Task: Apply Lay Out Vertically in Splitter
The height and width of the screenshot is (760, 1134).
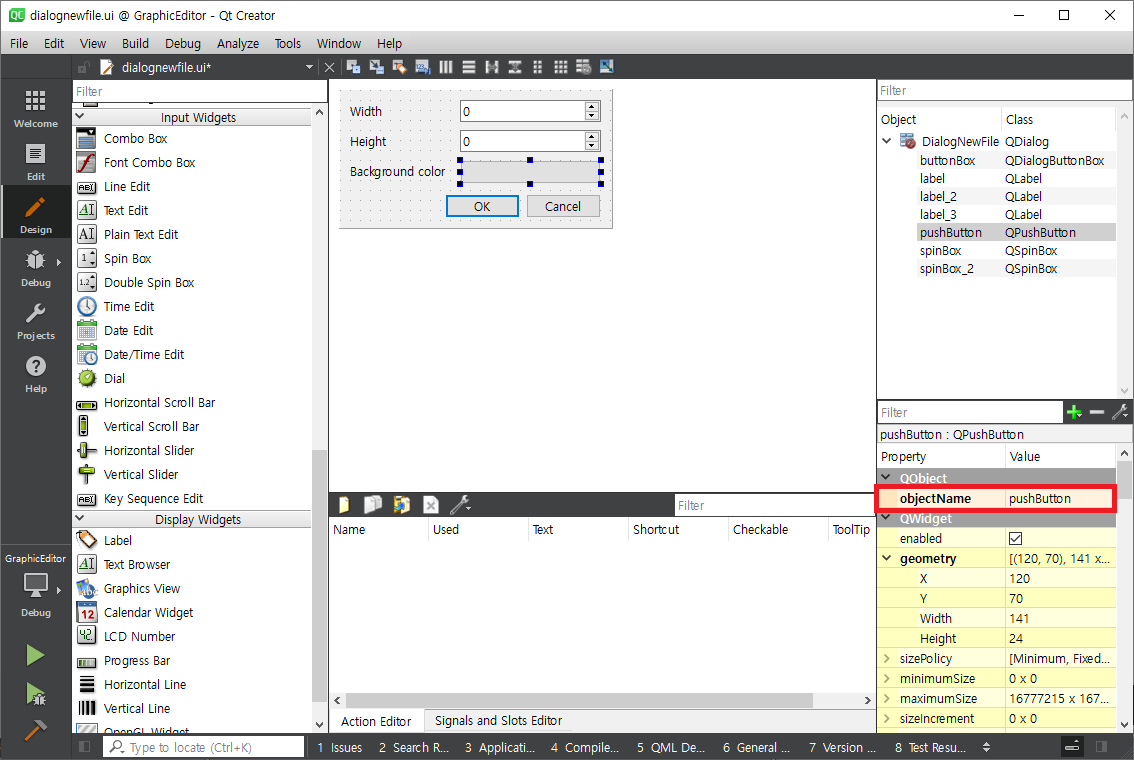Action: click(x=515, y=67)
